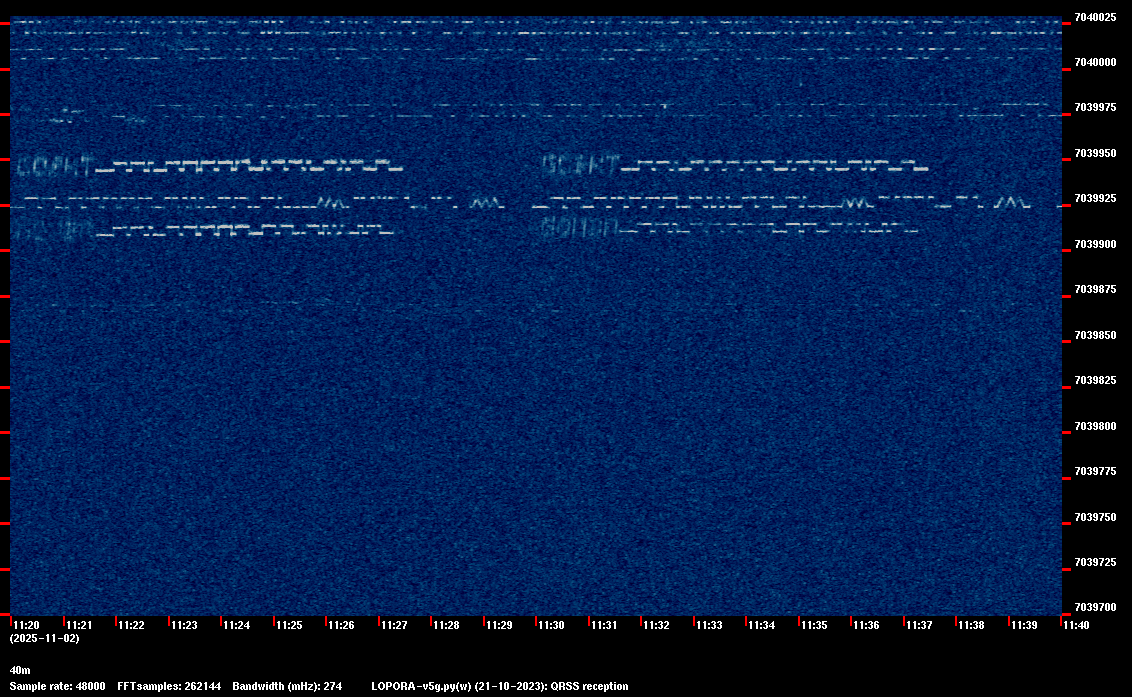Click the 11:22 time label

[x=131, y=625]
